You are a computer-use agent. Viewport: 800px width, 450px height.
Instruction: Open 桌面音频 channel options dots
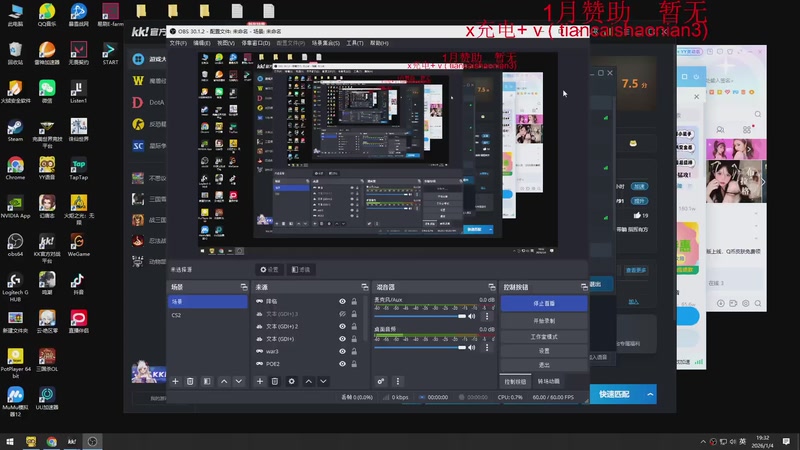[x=487, y=347]
